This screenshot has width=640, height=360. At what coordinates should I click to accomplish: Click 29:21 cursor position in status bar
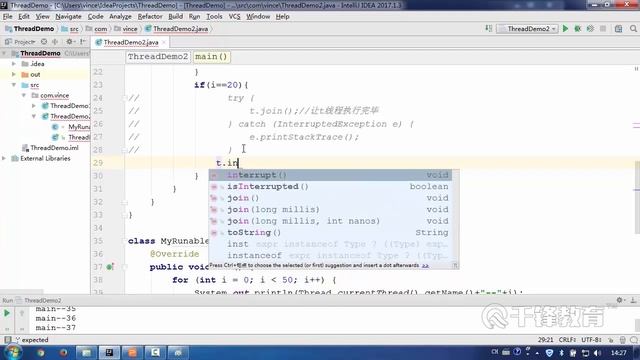point(545,340)
